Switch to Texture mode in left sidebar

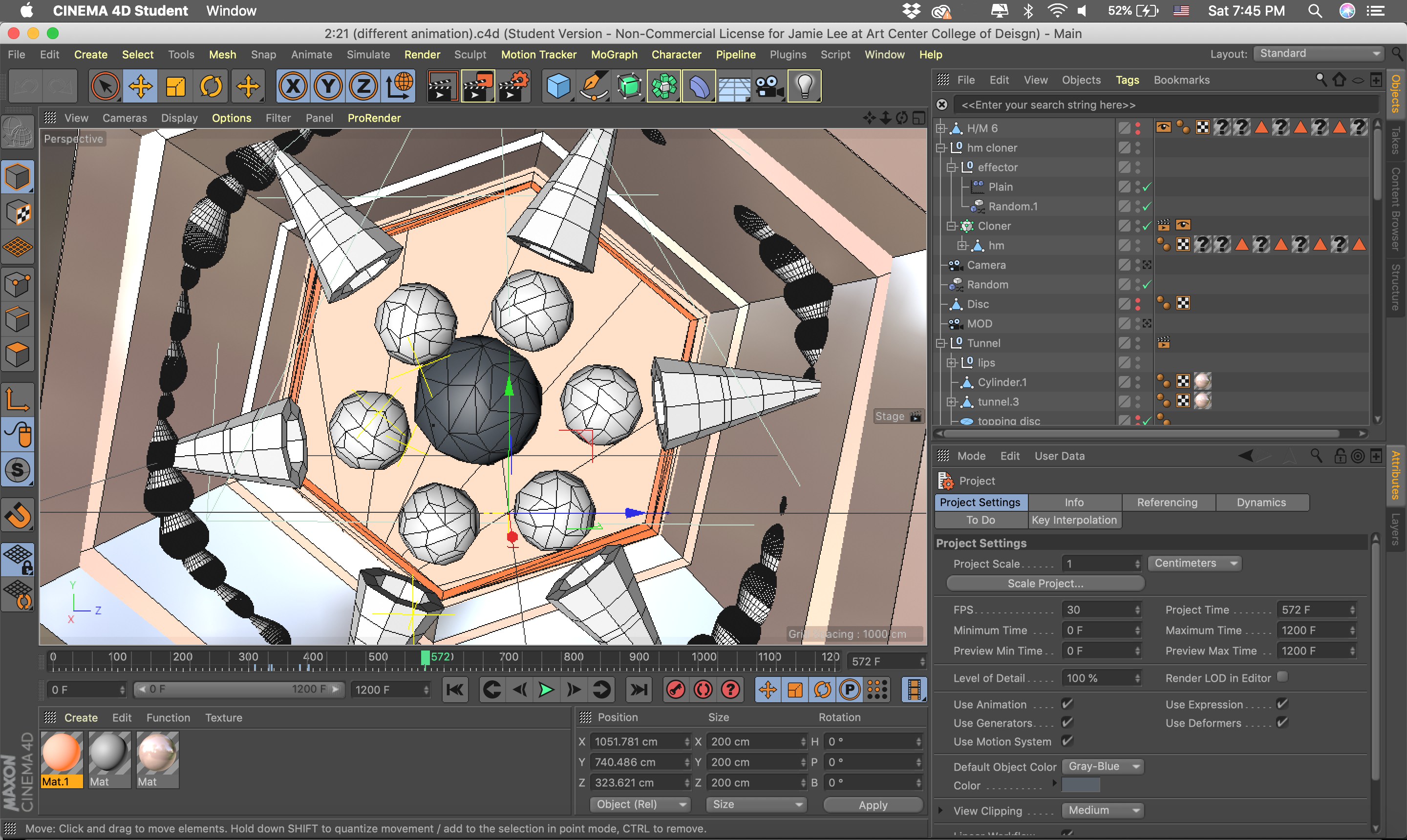(18, 213)
